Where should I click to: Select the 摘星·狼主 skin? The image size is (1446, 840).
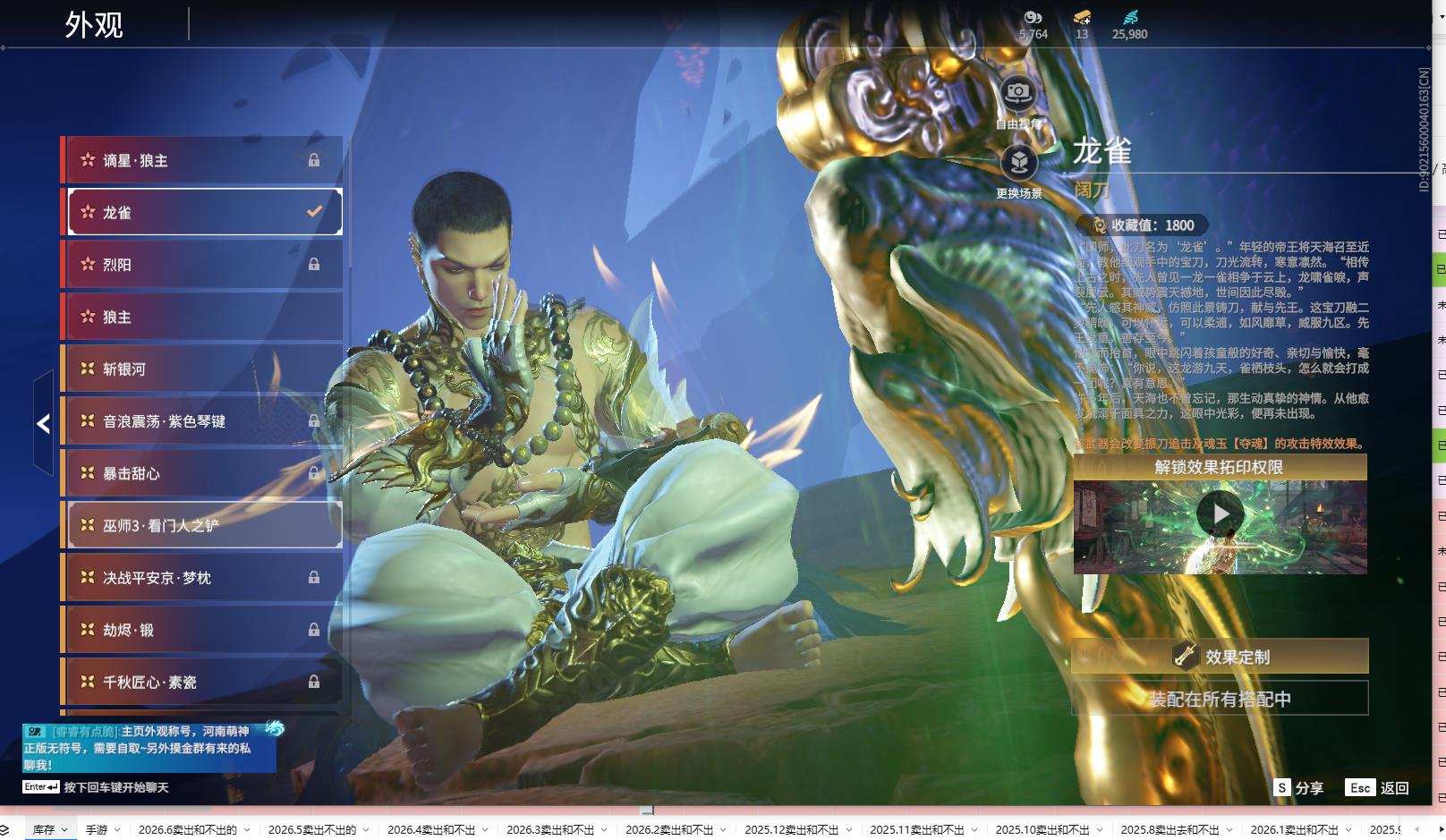(x=202, y=160)
